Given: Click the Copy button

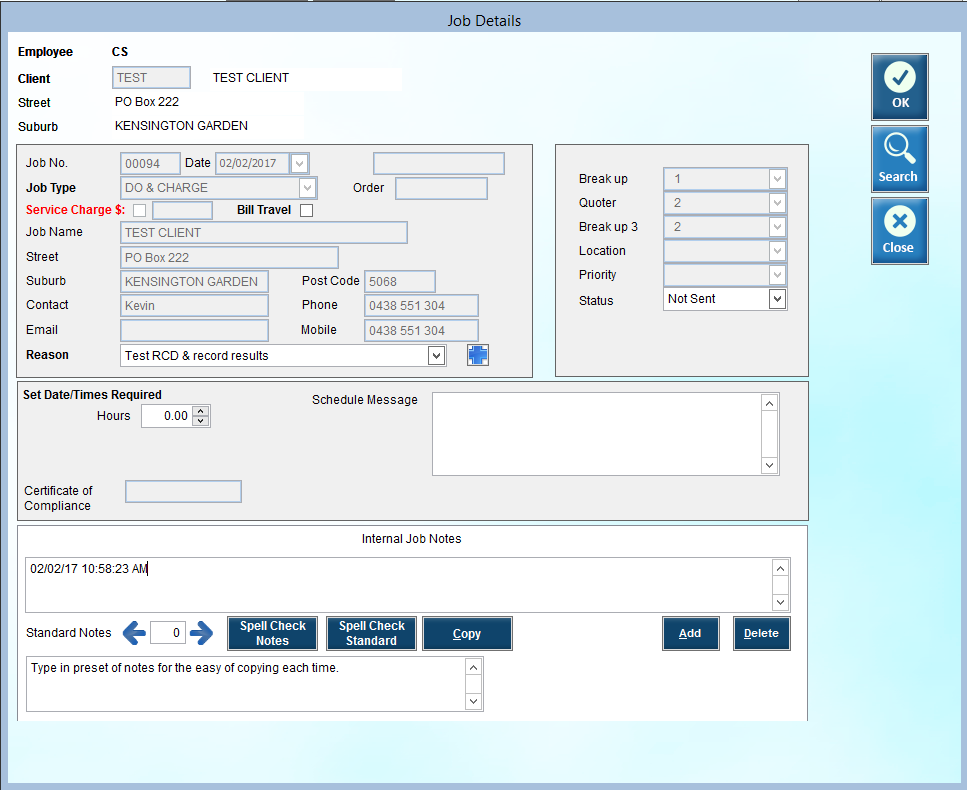Looking at the screenshot, I should tap(467, 633).
